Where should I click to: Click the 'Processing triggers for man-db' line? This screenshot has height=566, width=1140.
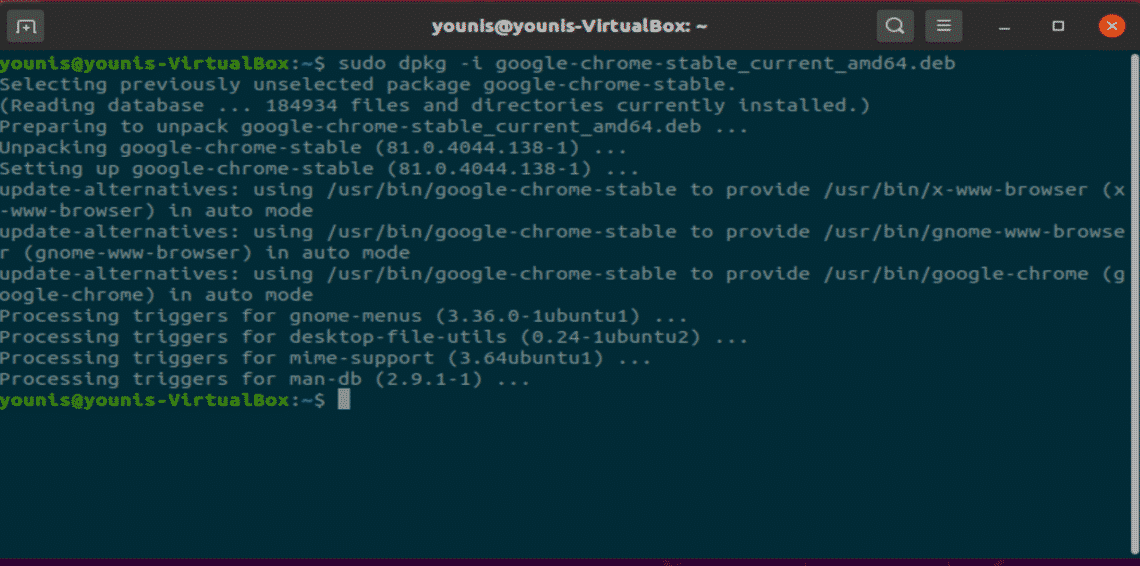[x=265, y=379]
